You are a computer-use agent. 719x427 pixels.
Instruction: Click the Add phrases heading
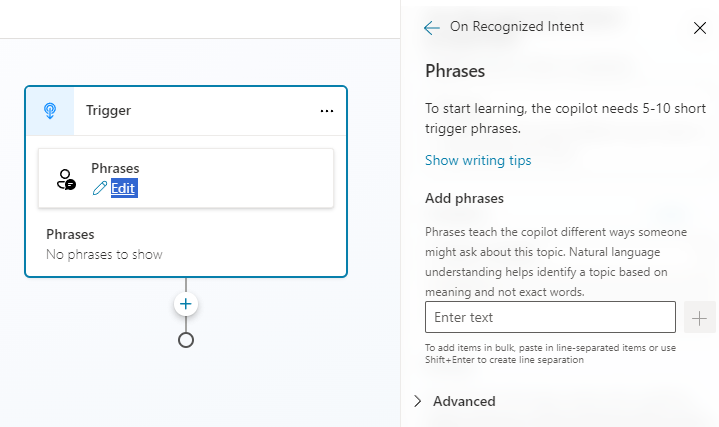point(464,198)
